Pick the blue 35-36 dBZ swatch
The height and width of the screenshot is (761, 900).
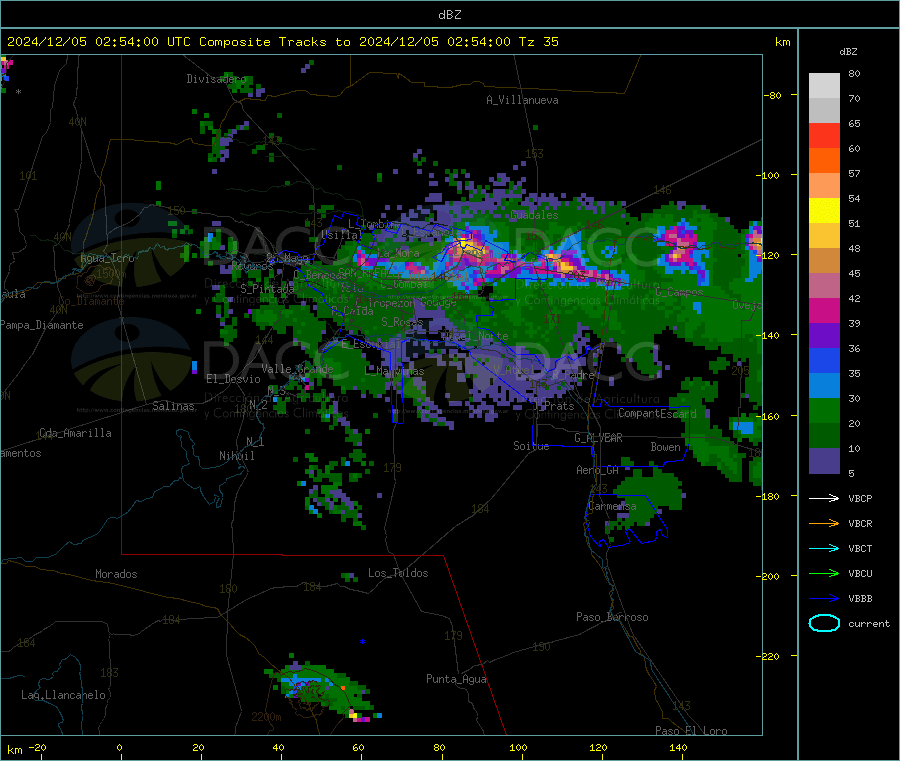(824, 360)
